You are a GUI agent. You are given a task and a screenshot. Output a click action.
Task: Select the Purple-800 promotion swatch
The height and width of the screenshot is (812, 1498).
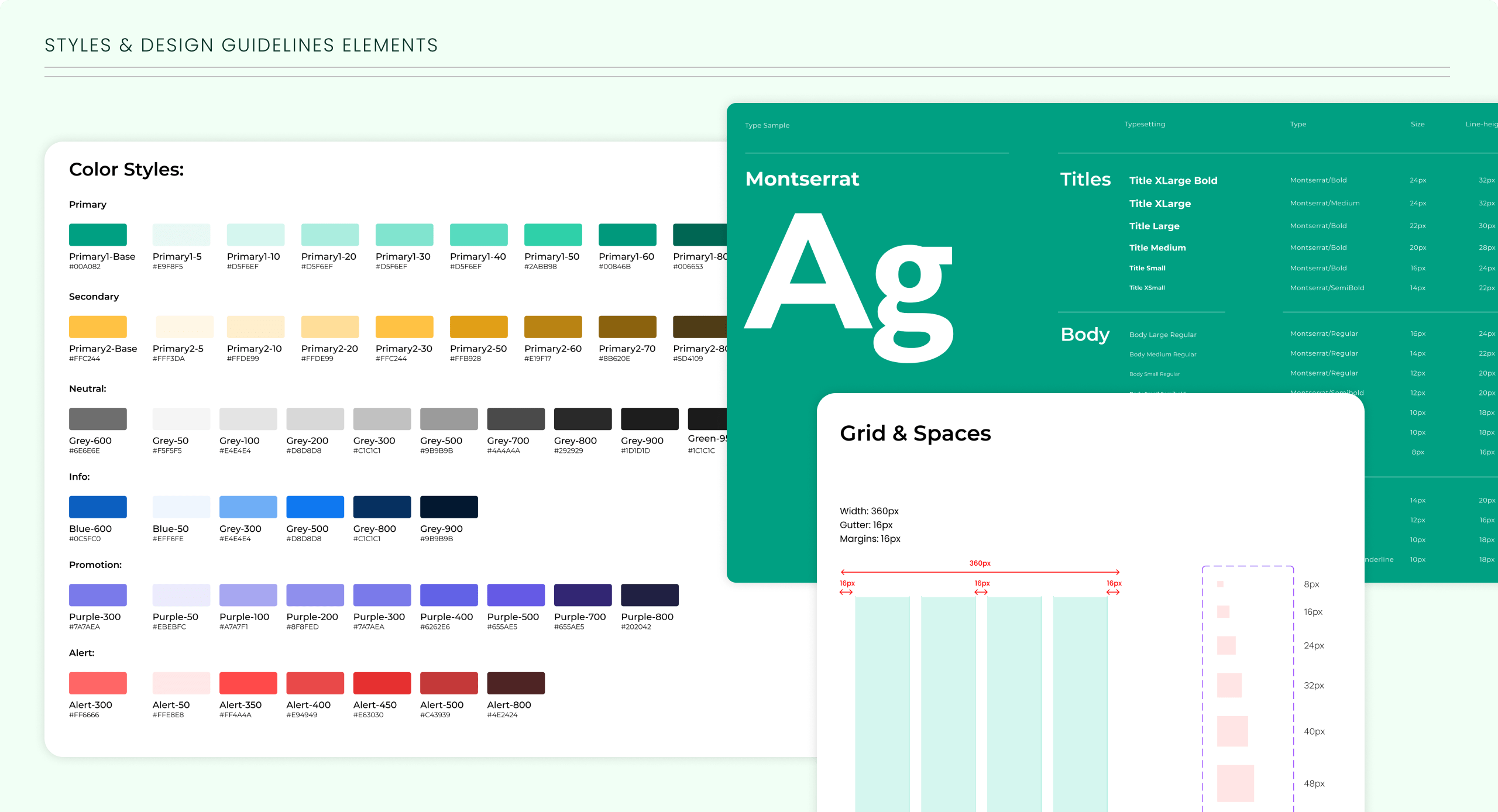tap(650, 594)
